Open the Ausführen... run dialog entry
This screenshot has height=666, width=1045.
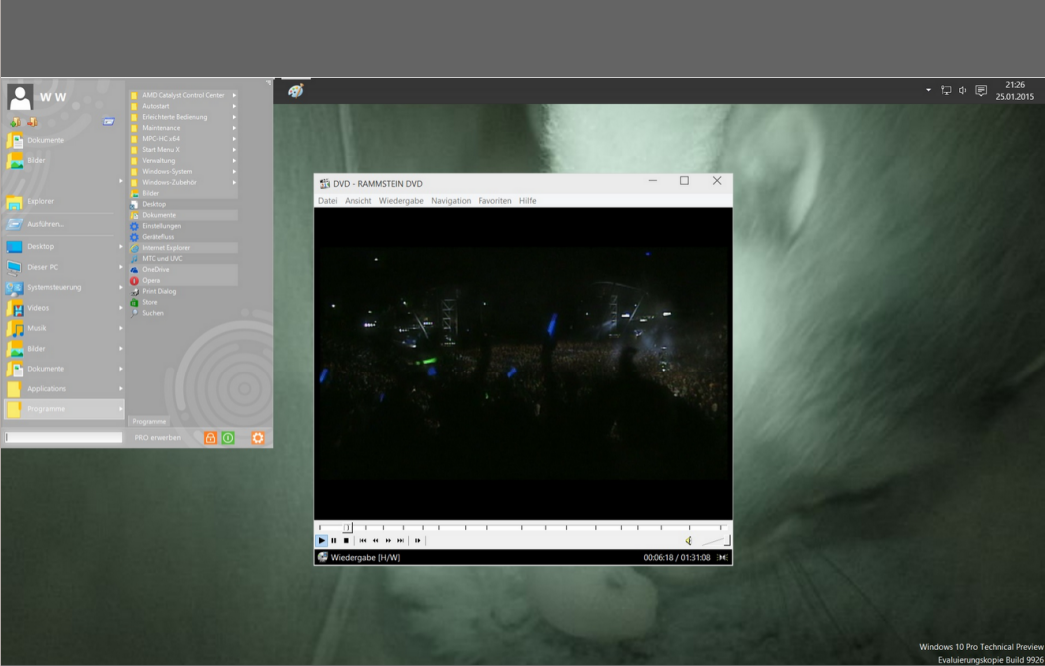point(63,224)
